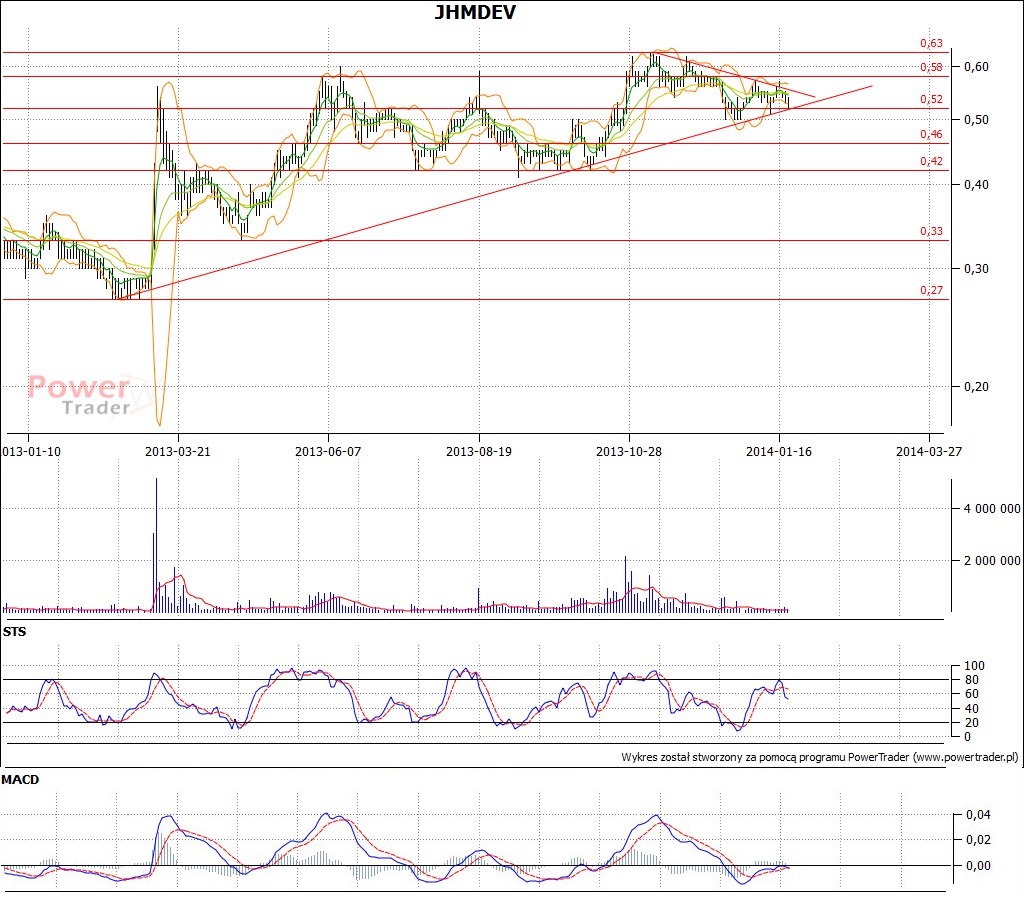Click the 0,46 level label
This screenshot has width=1024, height=907.
931,135
